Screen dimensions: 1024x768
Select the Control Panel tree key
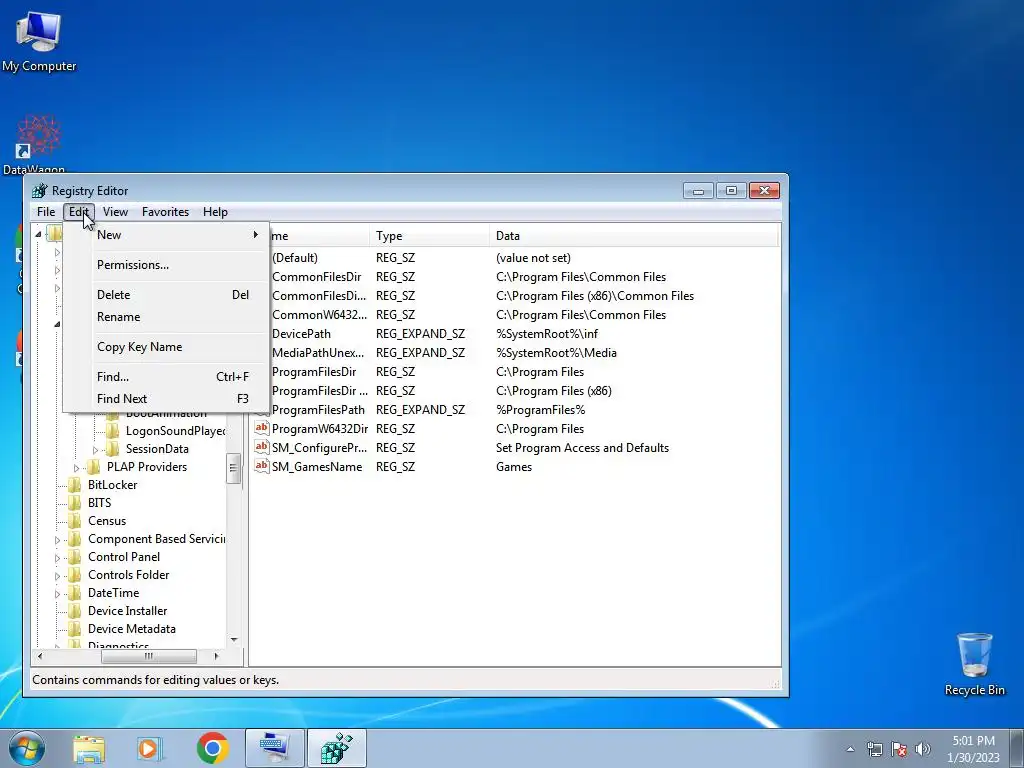click(x=123, y=557)
